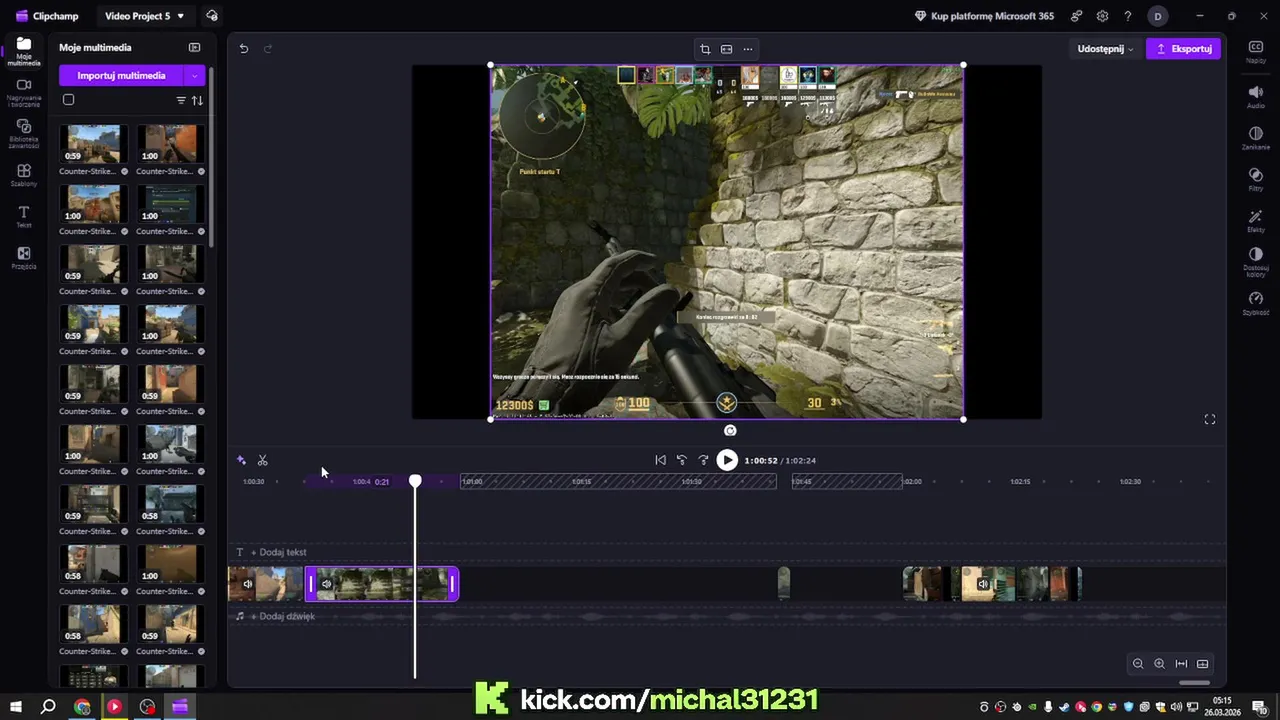Select the crop tool above the preview
The image size is (1280, 720).
[705, 49]
